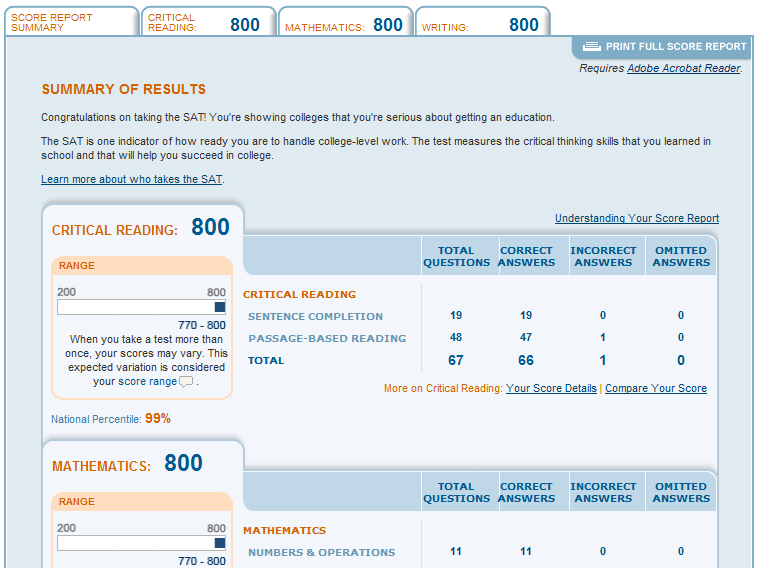Image resolution: width=759 pixels, height=568 pixels.
Task: Click the Compare Your Score link
Action: [656, 388]
